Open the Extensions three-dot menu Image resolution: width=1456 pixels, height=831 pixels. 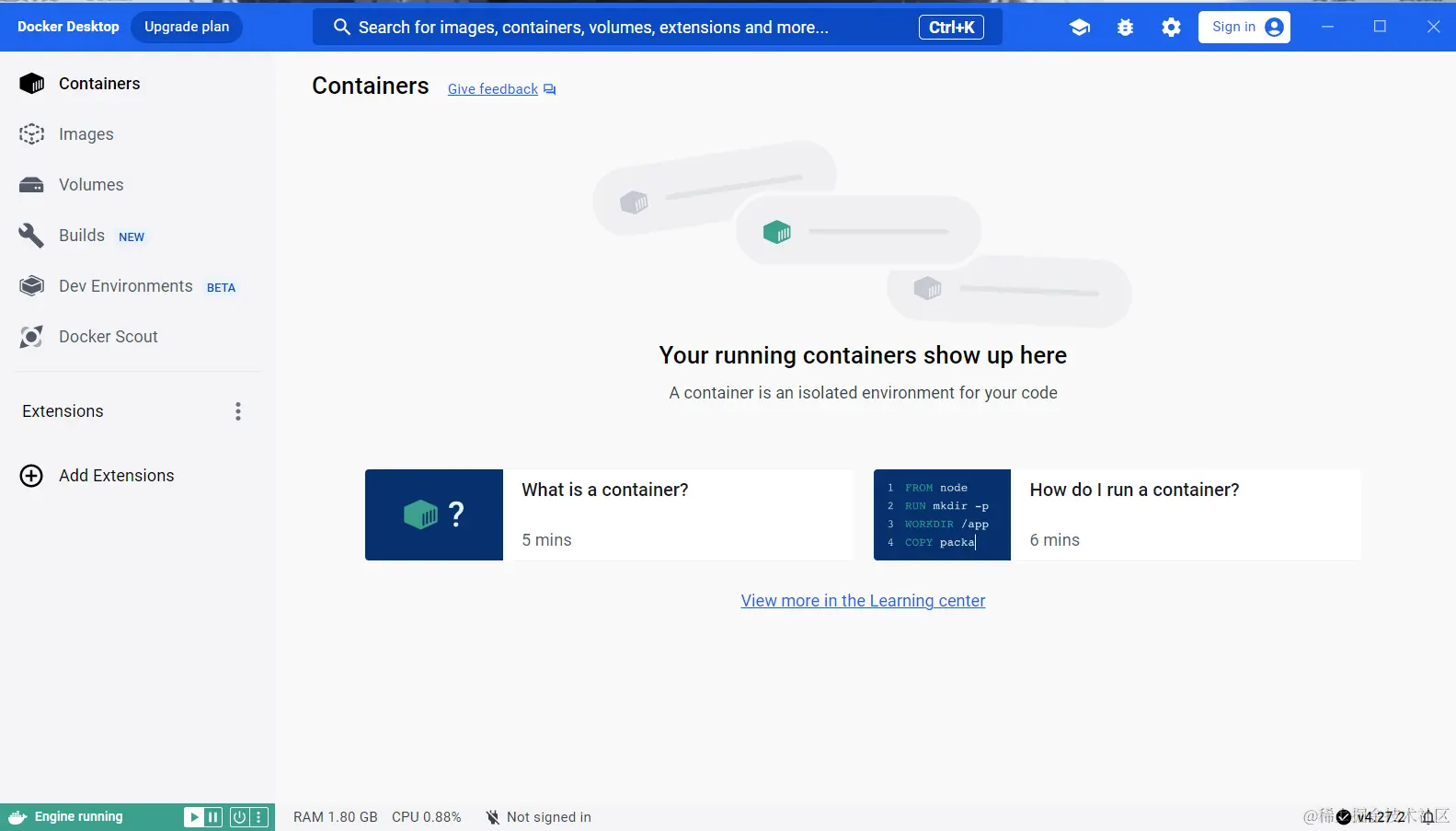238,411
